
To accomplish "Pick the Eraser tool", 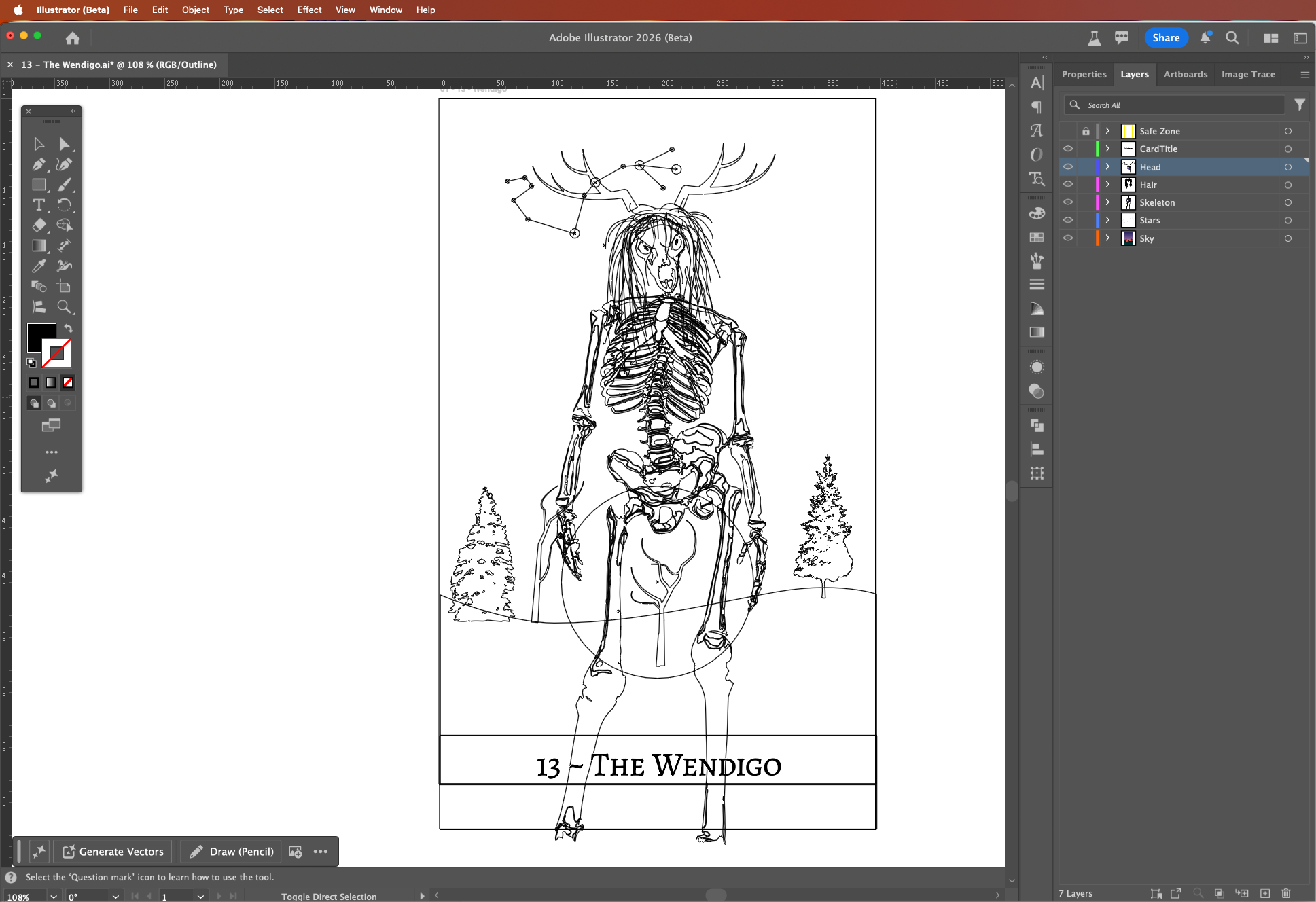I will (x=39, y=225).
